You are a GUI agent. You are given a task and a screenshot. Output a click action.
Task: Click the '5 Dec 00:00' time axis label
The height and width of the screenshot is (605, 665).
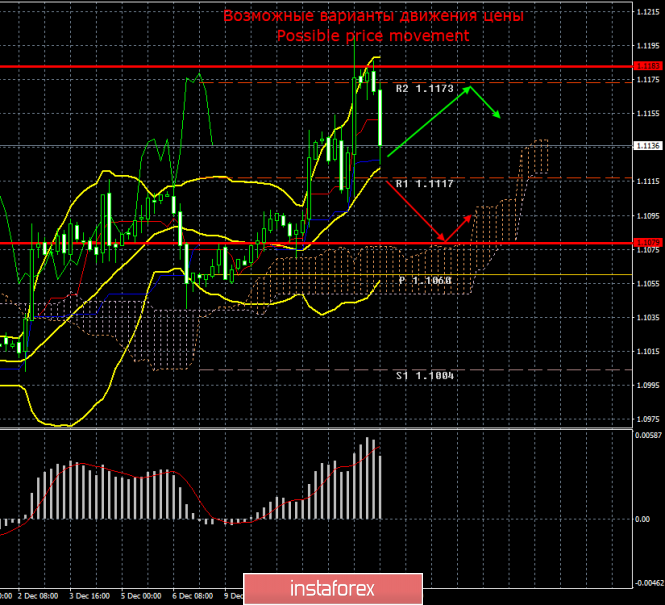pos(140,596)
